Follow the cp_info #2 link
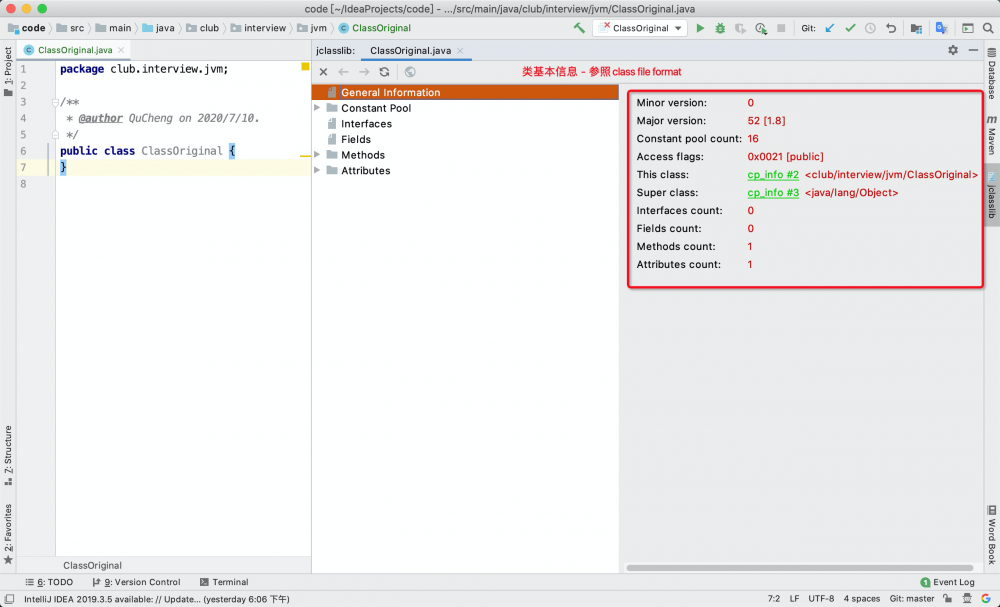Image resolution: width=1000 pixels, height=607 pixels. (773, 175)
